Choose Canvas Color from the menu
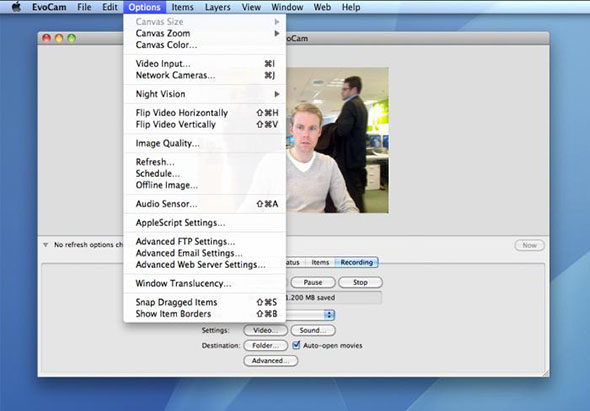This screenshot has width=590, height=411. click(x=205, y=45)
